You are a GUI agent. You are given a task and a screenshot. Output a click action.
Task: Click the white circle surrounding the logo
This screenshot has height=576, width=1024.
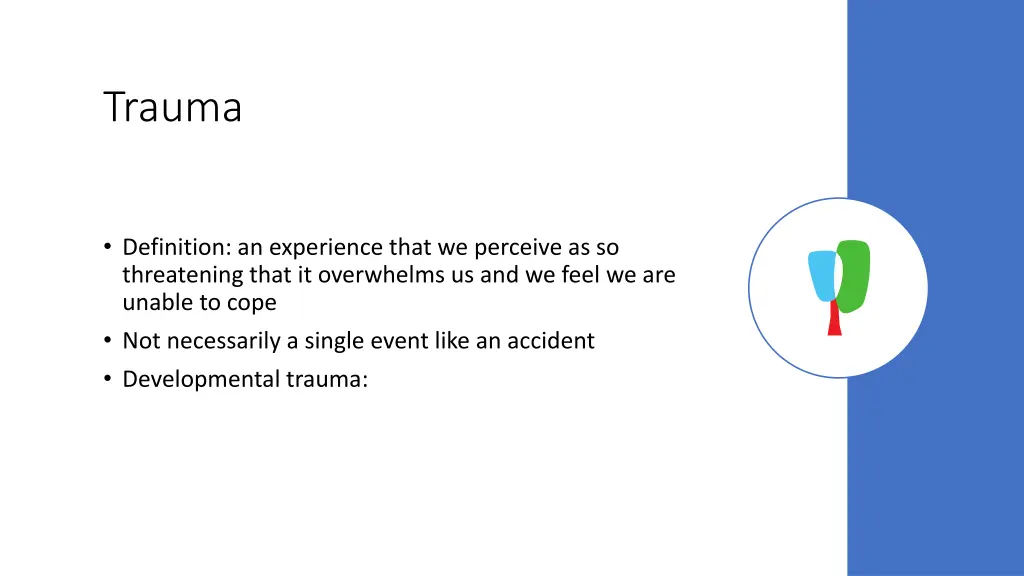coord(838,287)
